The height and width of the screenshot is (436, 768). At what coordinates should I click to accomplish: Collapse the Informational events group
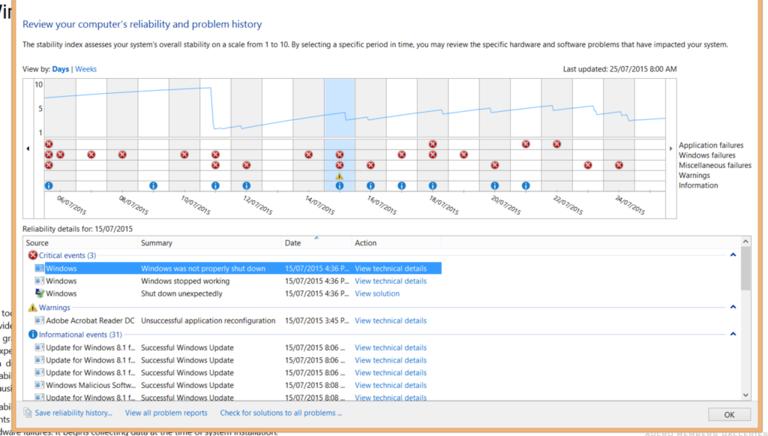click(x=733, y=334)
